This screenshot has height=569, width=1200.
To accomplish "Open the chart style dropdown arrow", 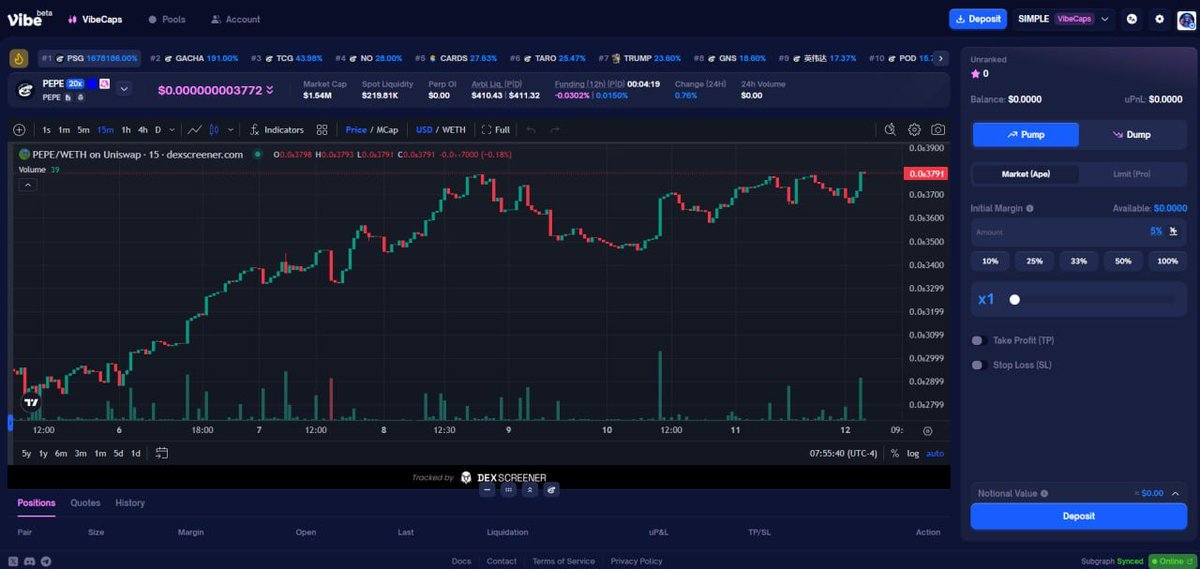I will point(231,130).
